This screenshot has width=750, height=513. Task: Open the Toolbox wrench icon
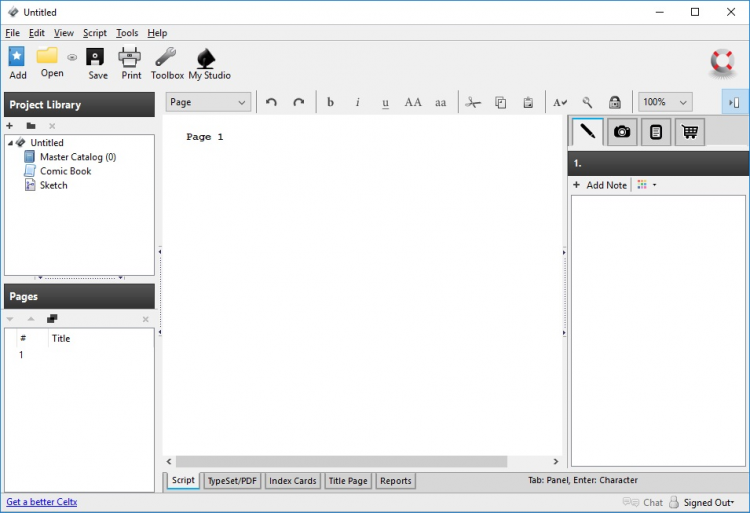click(x=167, y=58)
